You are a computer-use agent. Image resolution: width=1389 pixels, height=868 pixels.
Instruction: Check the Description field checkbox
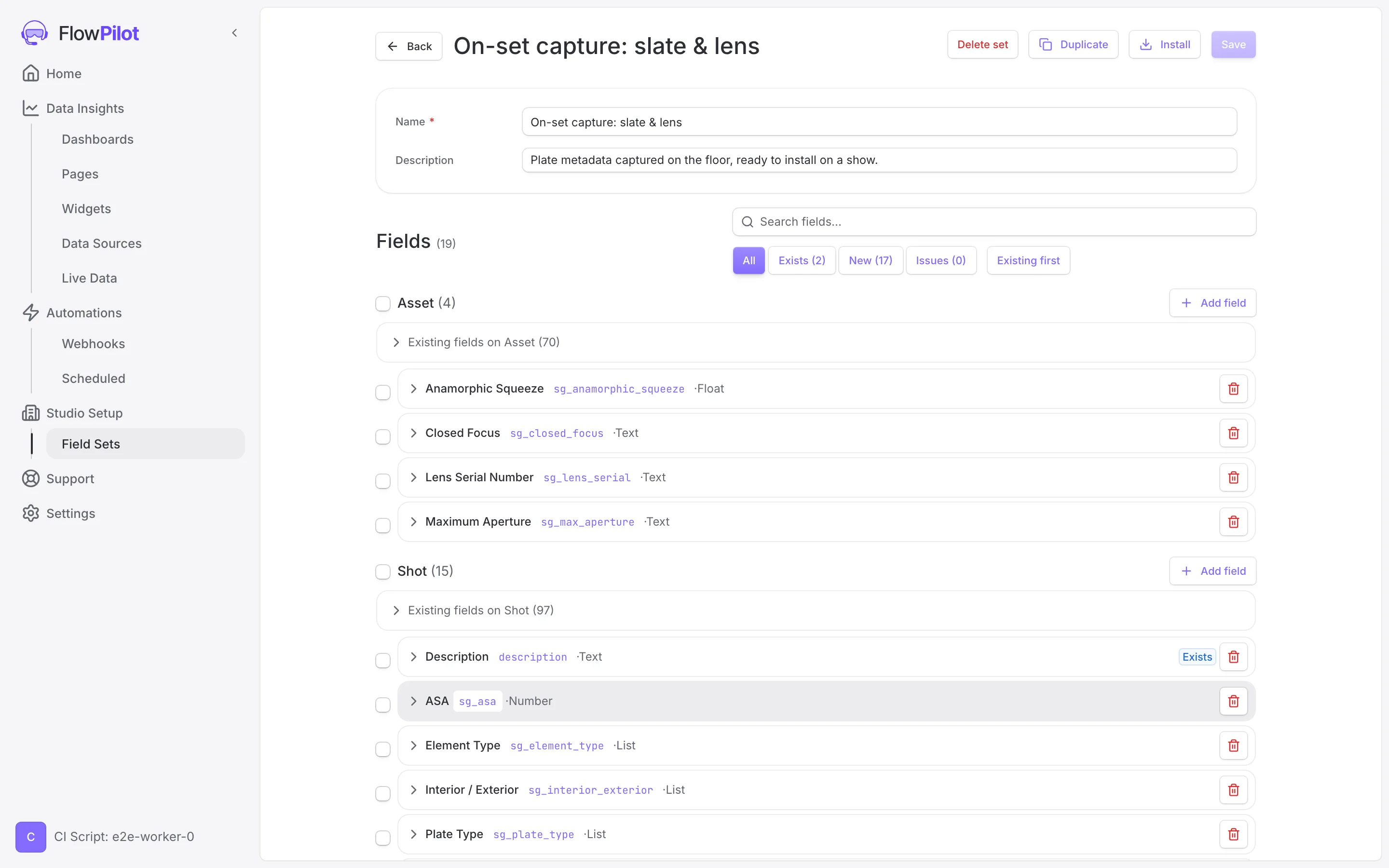click(383, 660)
